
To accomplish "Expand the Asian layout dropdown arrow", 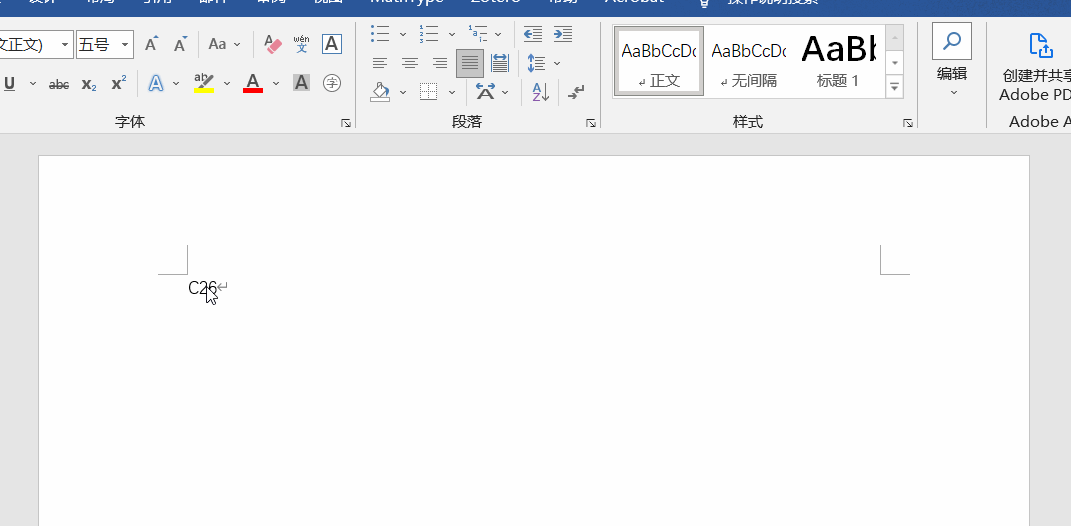I will (x=505, y=92).
